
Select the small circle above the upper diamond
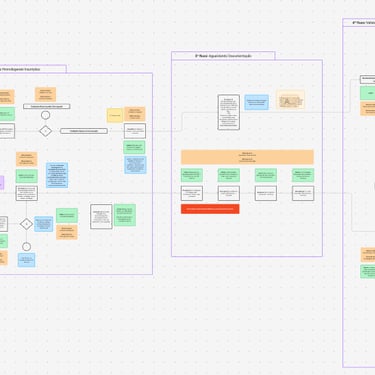coord(46,115)
